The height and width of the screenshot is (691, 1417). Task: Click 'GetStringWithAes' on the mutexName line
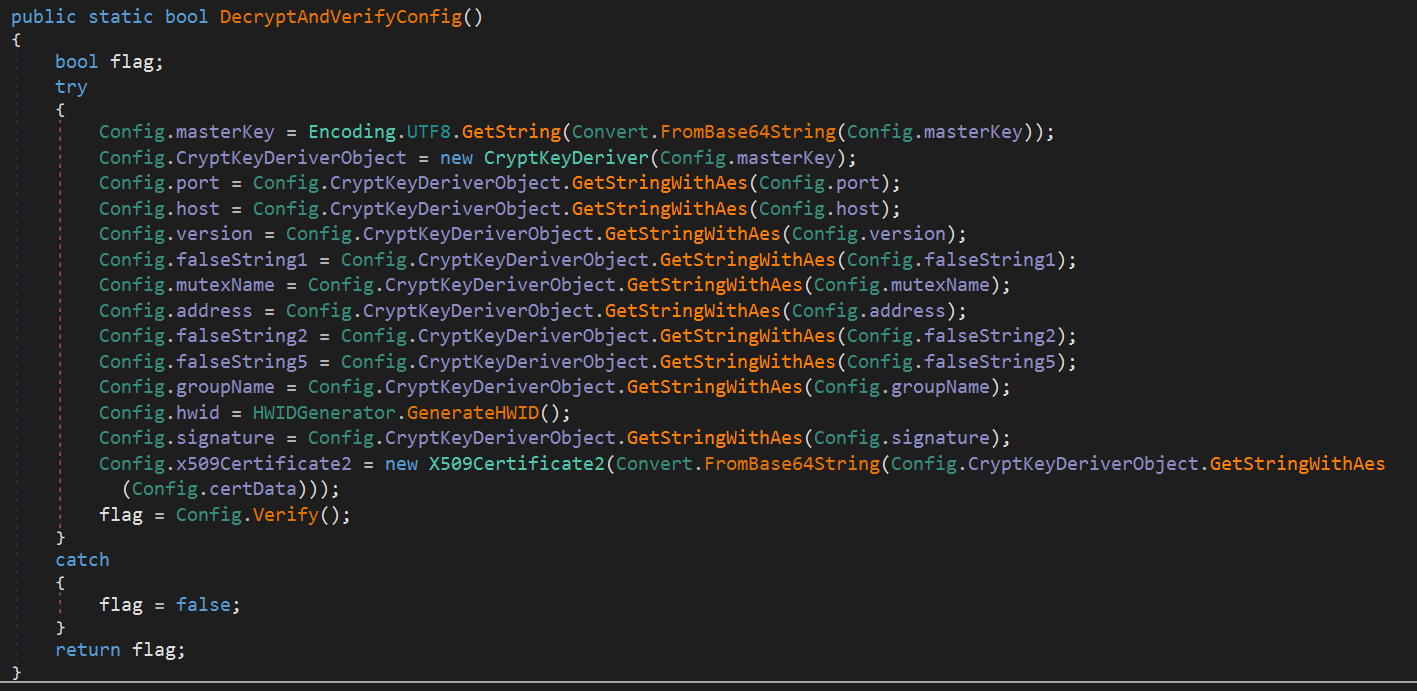pyautogui.click(x=714, y=285)
